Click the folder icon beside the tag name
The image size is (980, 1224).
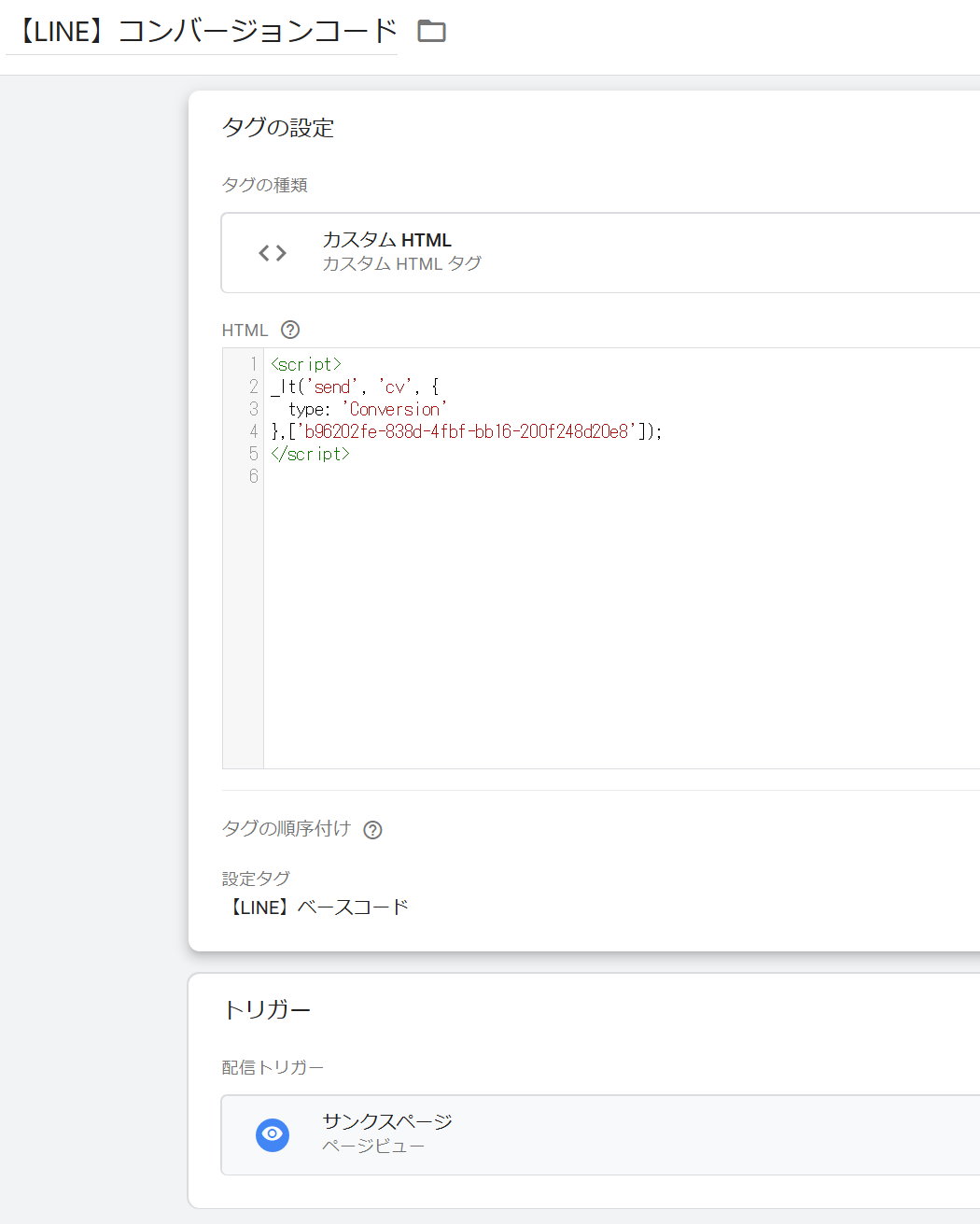(x=431, y=32)
